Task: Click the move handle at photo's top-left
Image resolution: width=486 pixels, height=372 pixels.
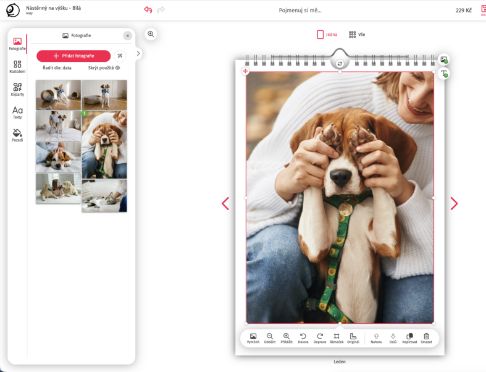Action: [245, 71]
